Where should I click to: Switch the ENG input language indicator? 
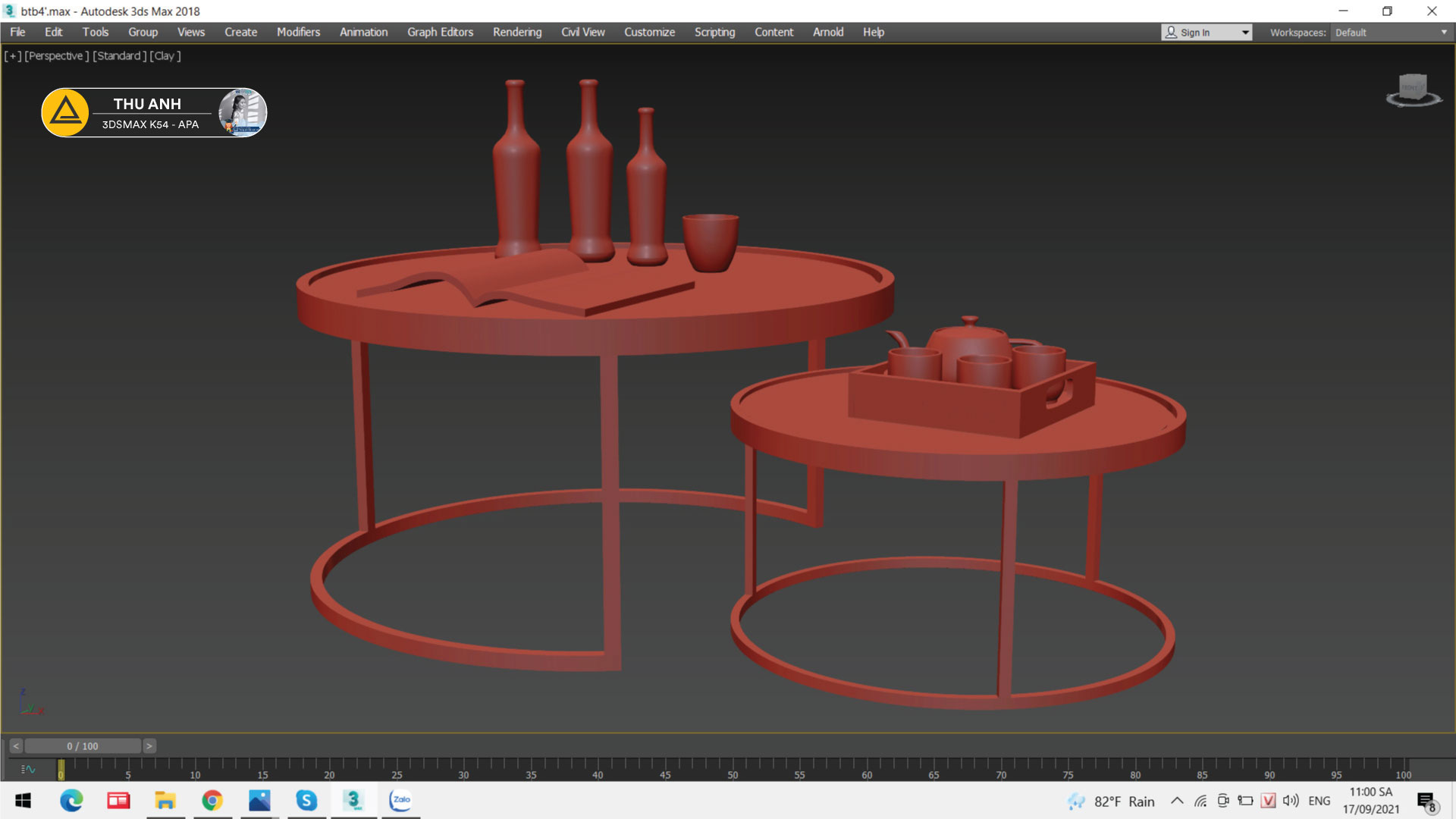(x=1319, y=801)
